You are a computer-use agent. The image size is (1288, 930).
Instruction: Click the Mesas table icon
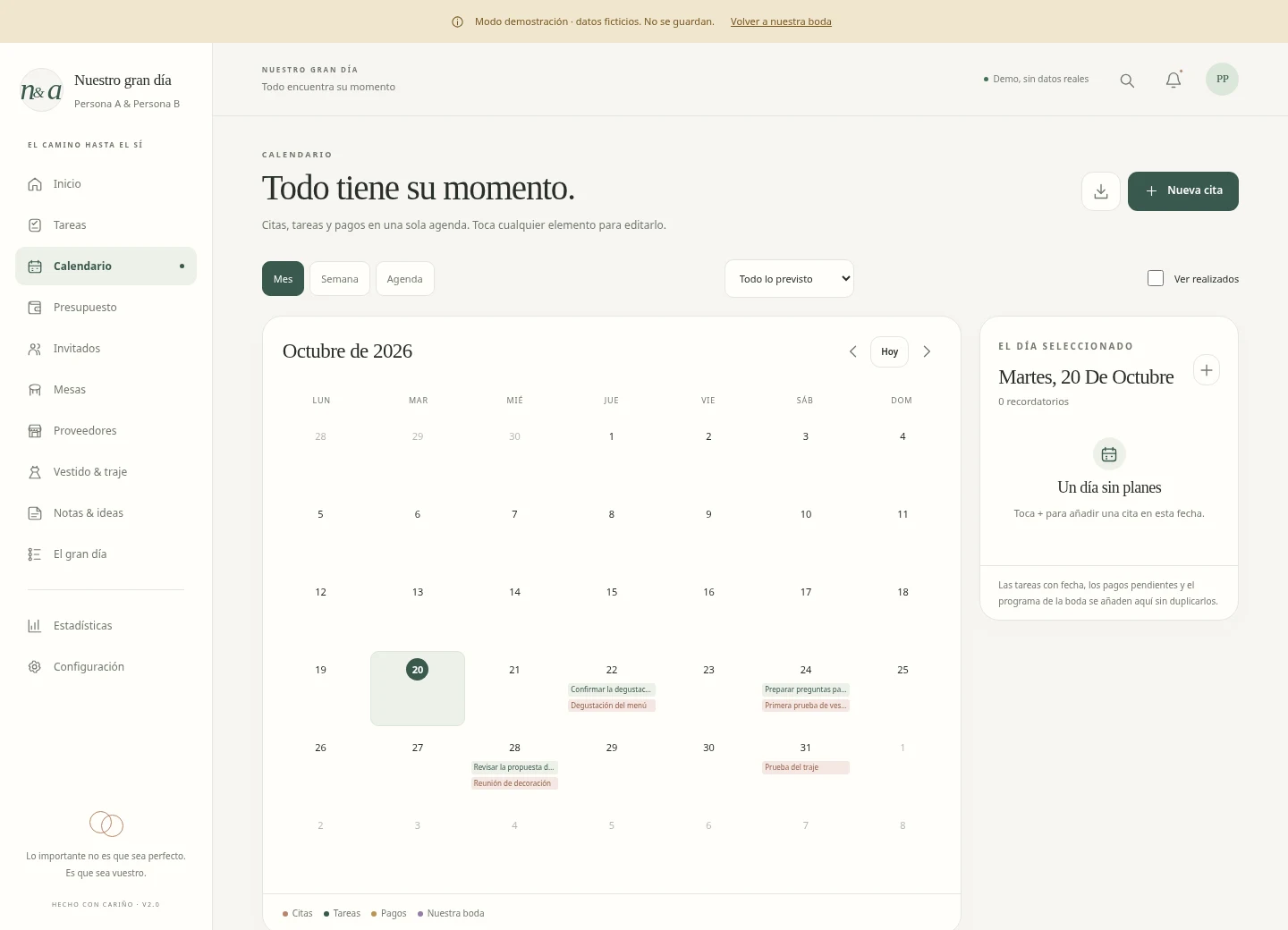[35, 390]
